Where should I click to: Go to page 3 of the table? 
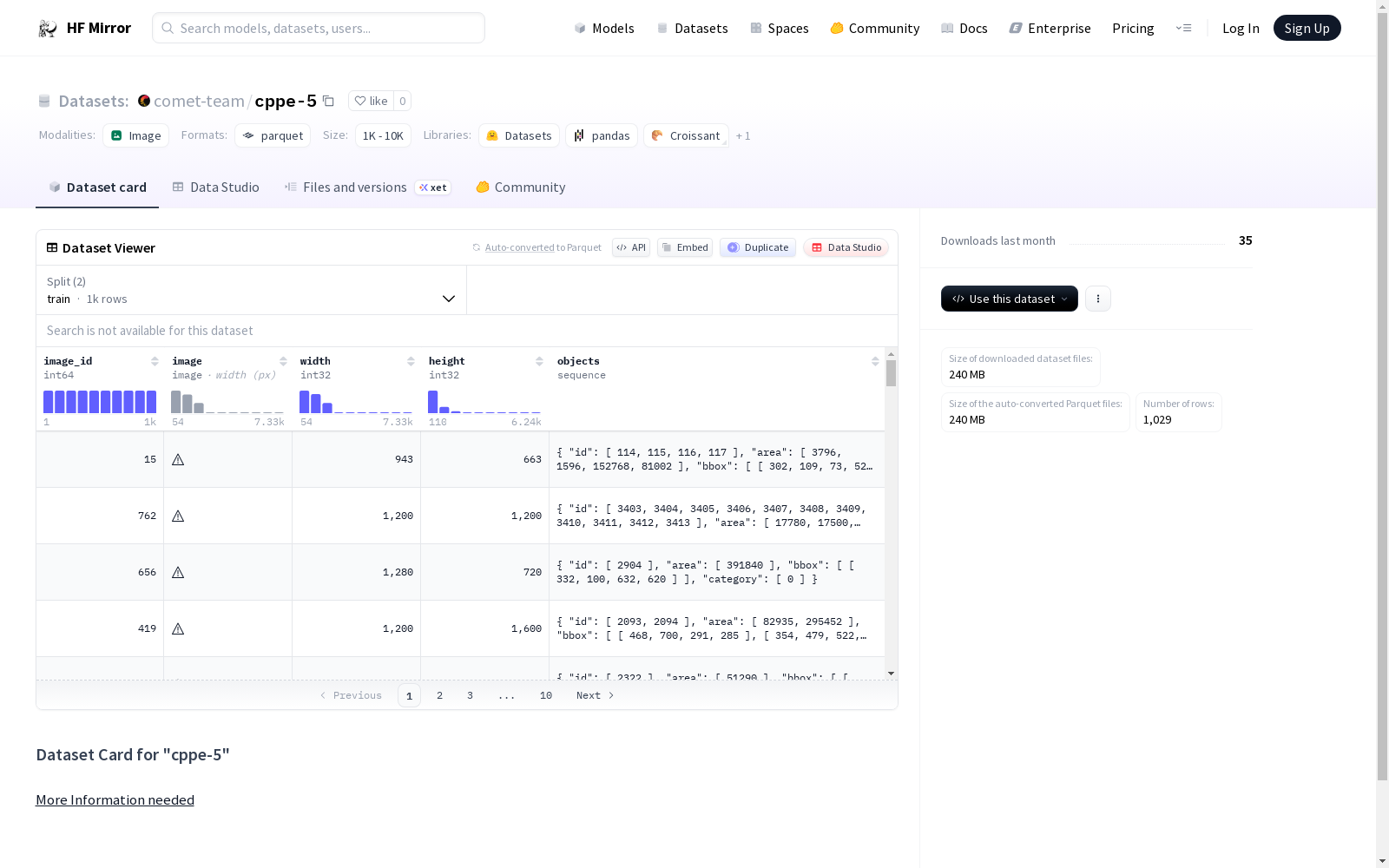pos(471,695)
